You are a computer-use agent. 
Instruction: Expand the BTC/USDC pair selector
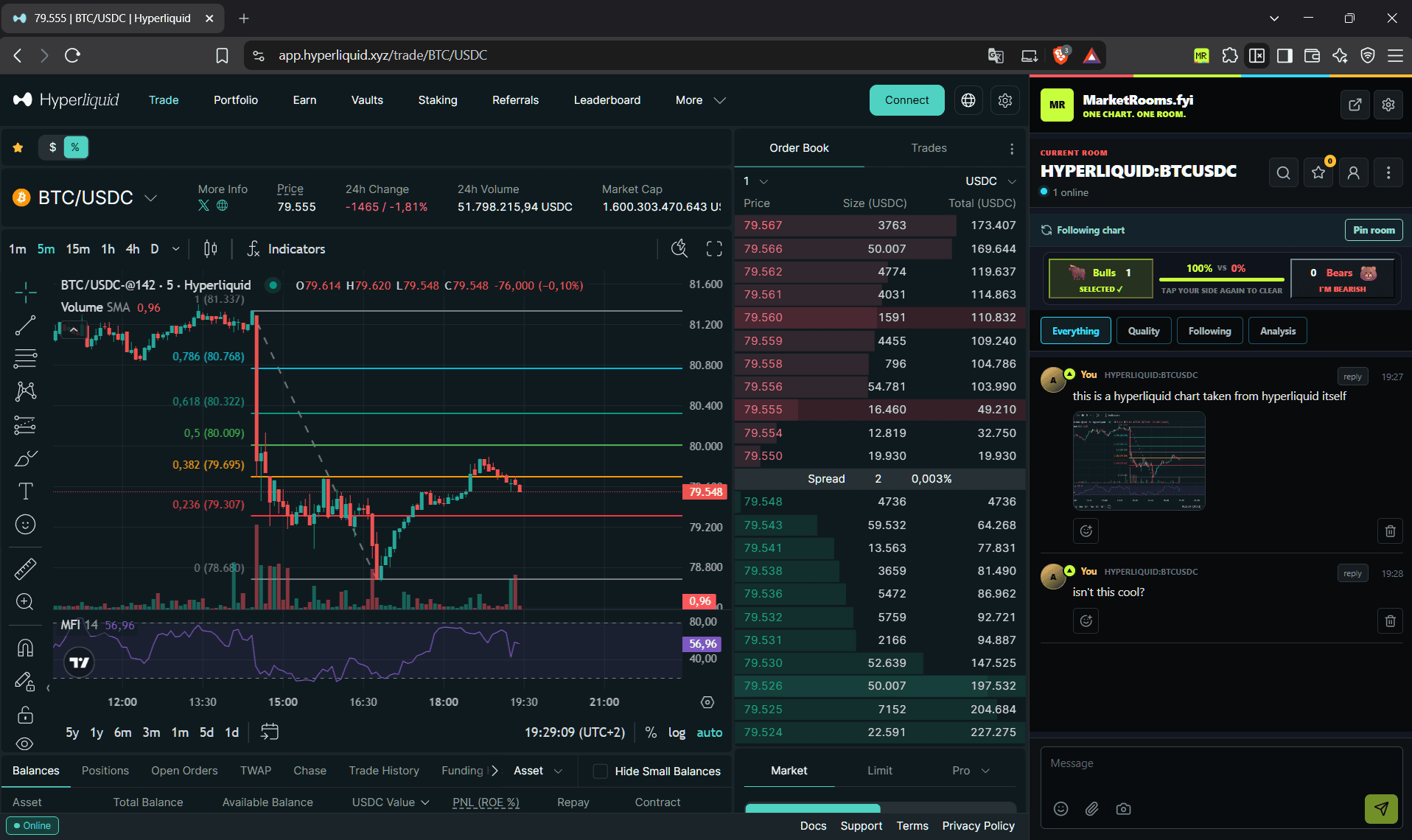(x=151, y=197)
